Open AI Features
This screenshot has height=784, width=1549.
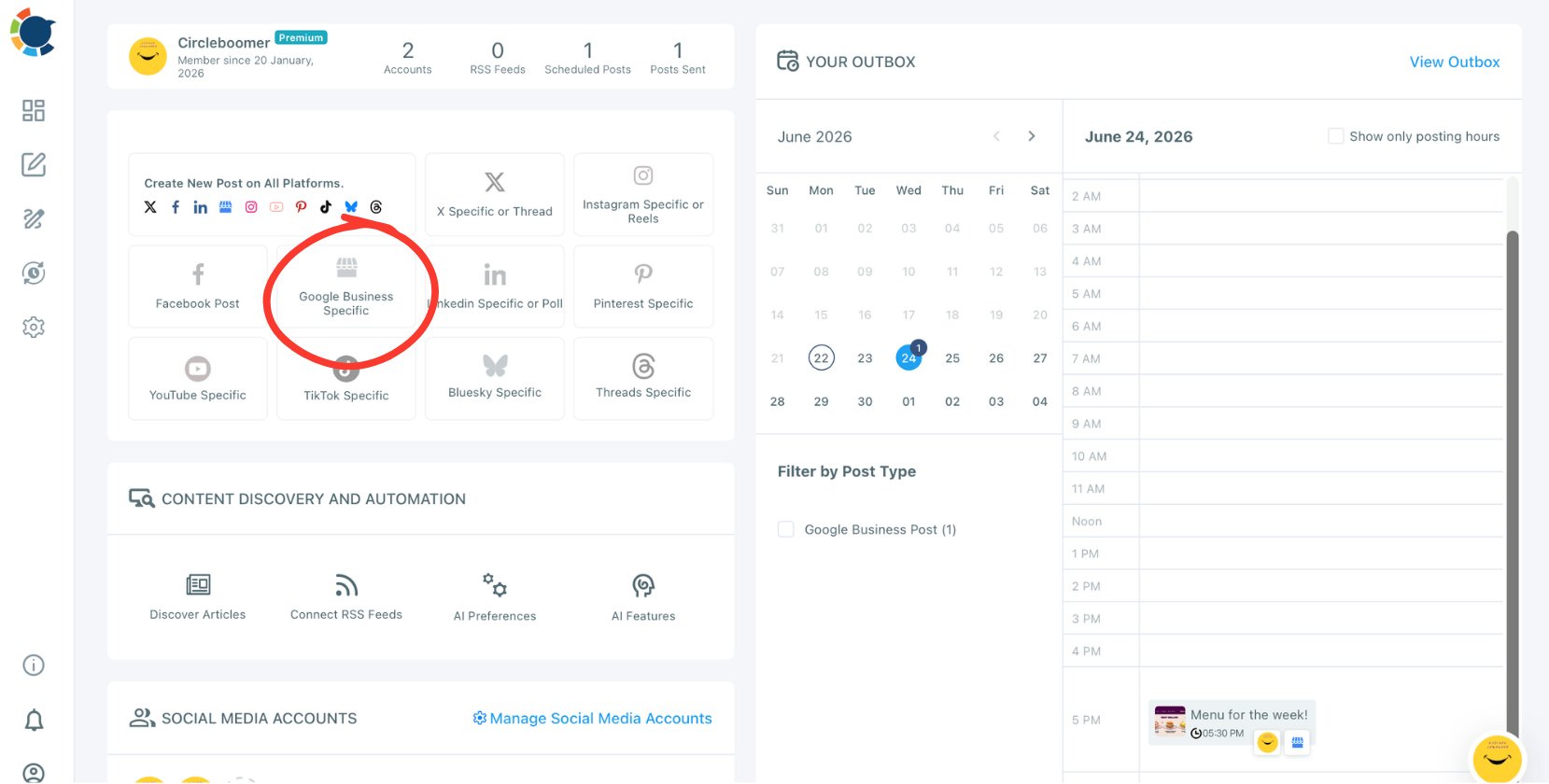[x=643, y=597]
